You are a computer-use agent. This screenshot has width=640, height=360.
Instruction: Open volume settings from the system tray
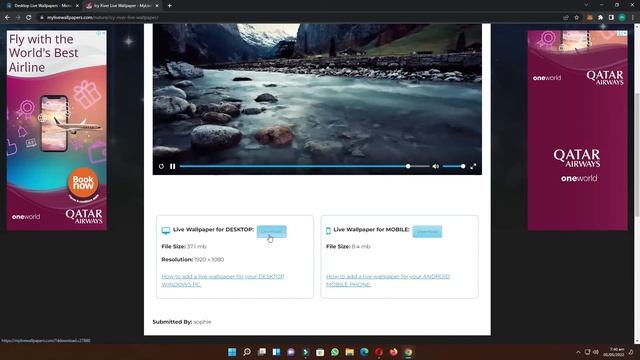pyautogui.click(x=596, y=352)
